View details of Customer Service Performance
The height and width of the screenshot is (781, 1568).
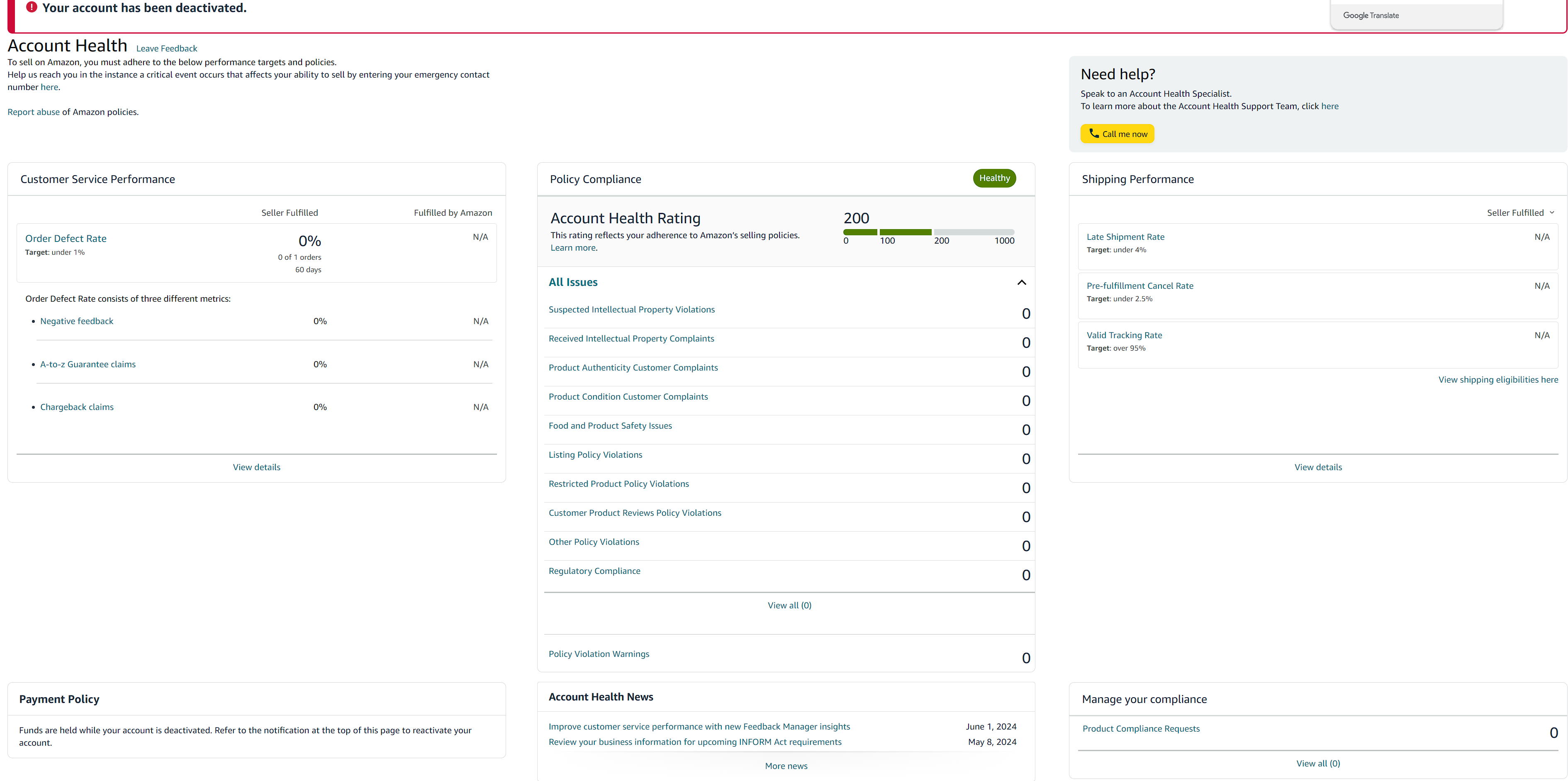coord(256,467)
